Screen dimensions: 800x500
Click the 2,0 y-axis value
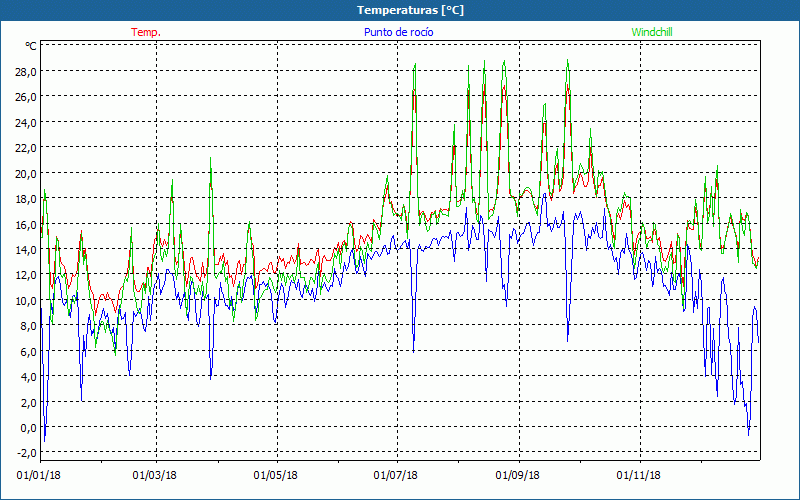tap(29, 403)
